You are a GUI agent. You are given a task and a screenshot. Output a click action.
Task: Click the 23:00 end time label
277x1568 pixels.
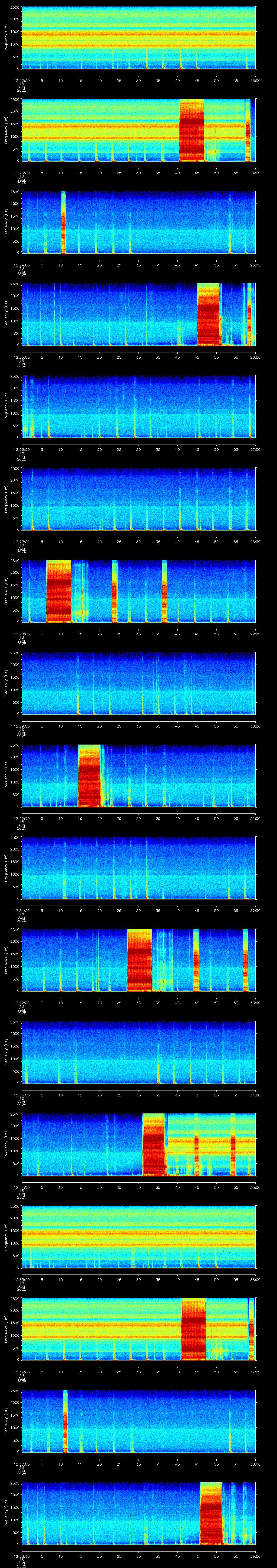point(255,80)
